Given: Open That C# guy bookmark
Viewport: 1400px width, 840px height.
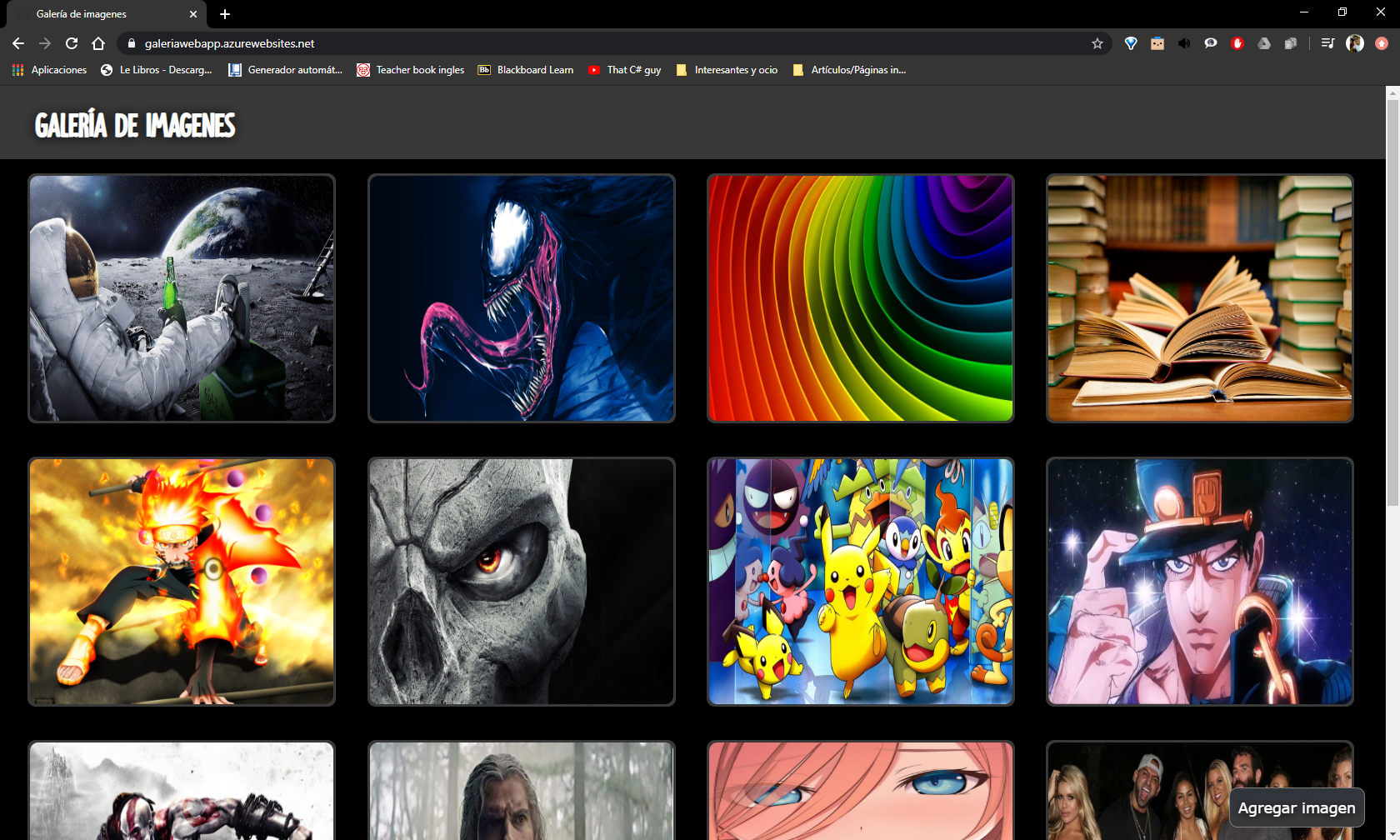Looking at the screenshot, I should point(625,70).
